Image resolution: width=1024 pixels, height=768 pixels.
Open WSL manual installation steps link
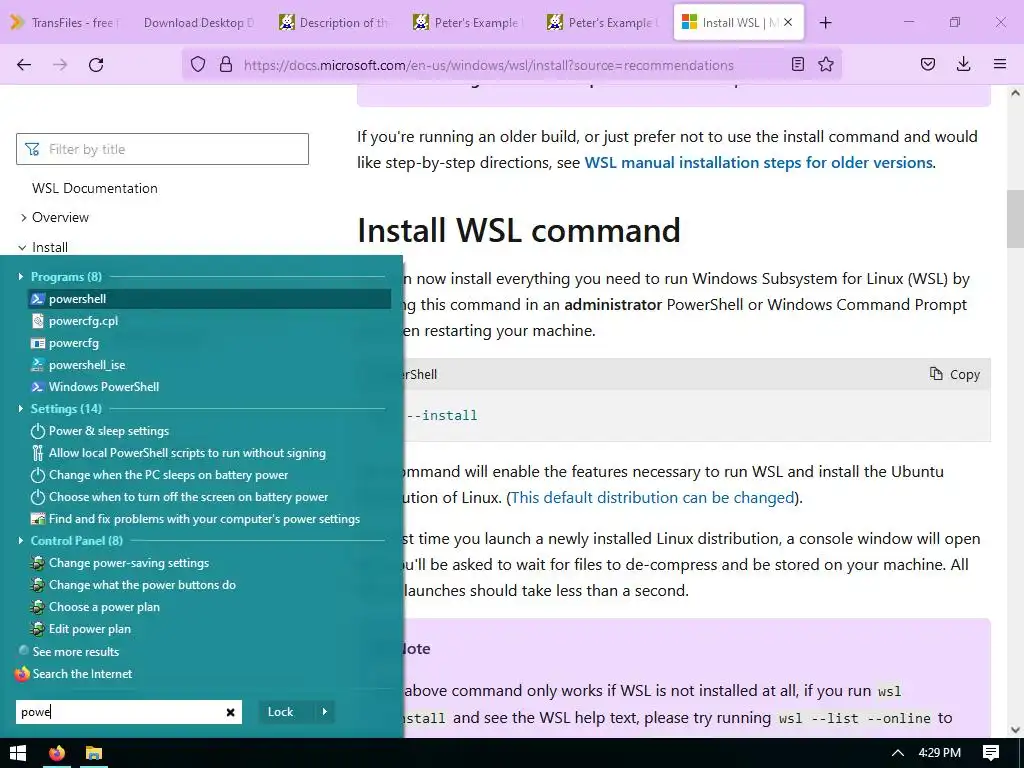[758, 163]
